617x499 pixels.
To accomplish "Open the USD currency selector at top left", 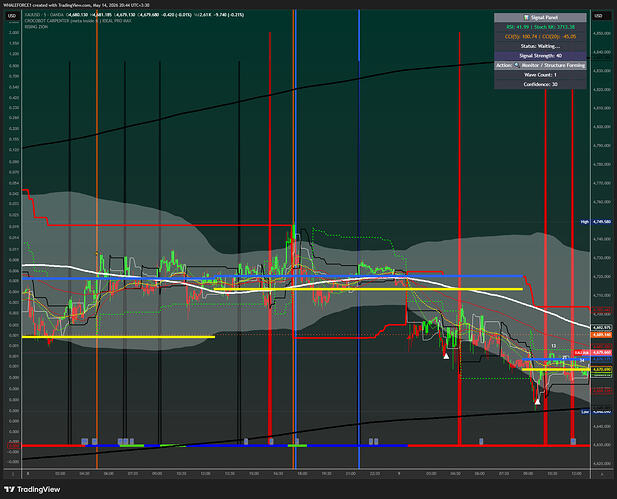I will 12,16.
